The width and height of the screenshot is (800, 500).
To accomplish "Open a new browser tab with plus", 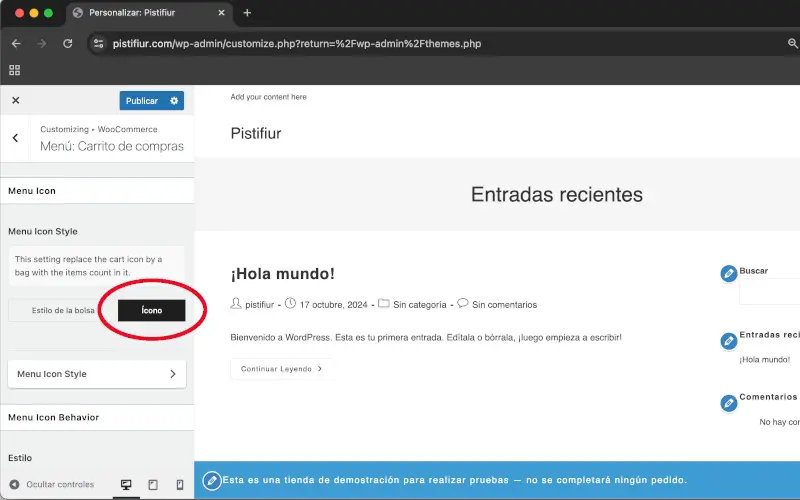I will [247, 13].
